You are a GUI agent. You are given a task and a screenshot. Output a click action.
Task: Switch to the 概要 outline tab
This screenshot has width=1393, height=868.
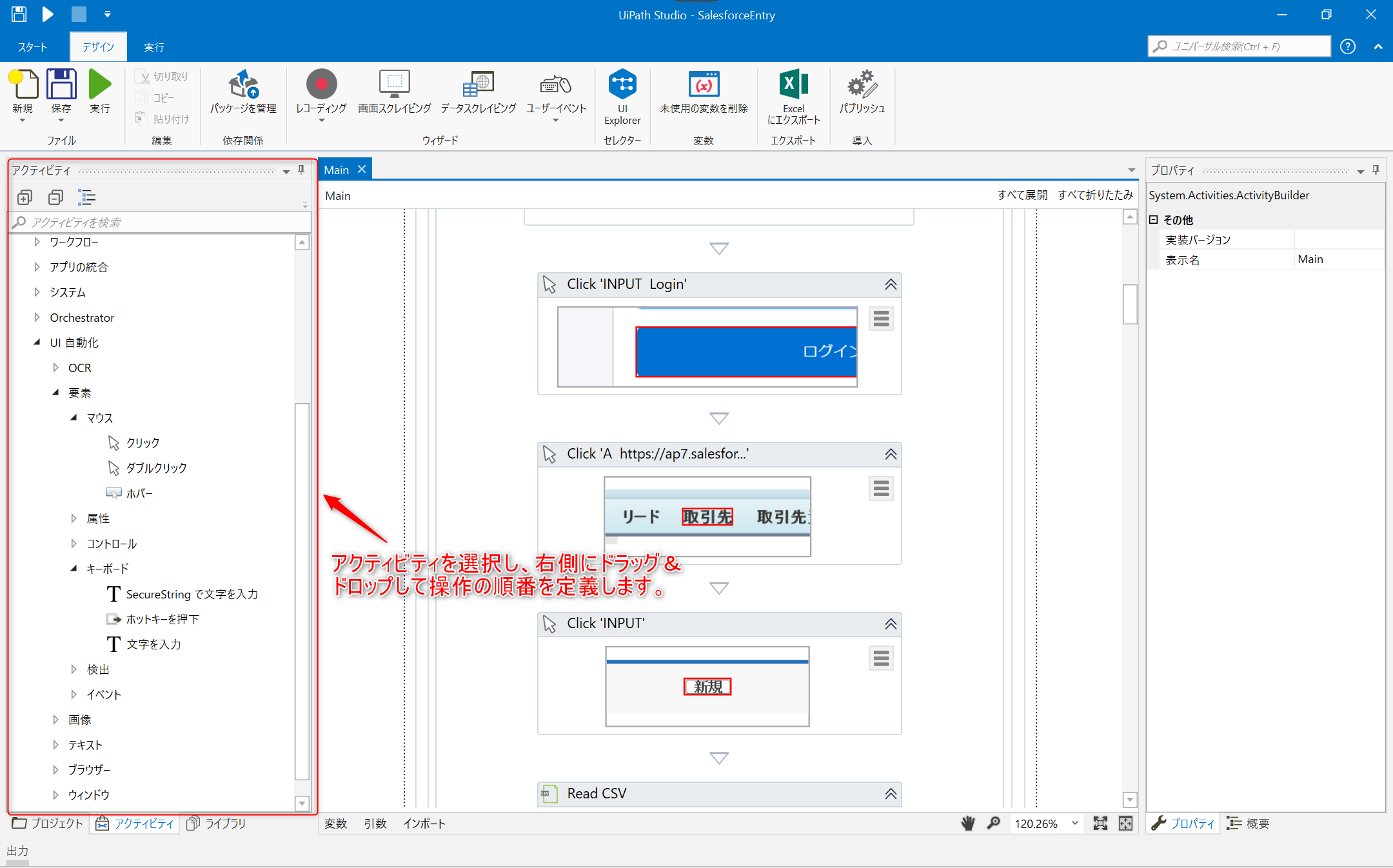click(1249, 824)
